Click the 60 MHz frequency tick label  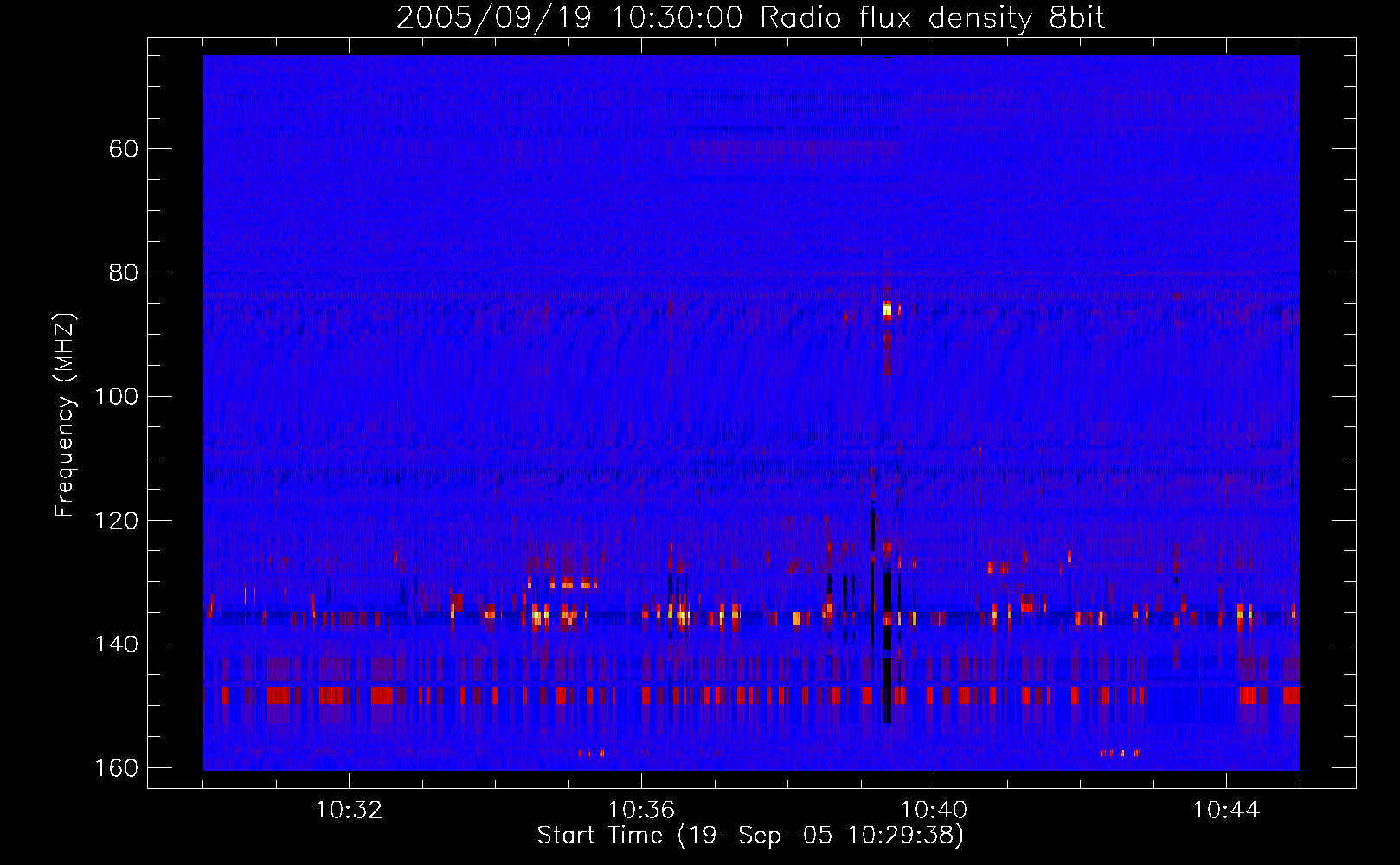point(124,149)
